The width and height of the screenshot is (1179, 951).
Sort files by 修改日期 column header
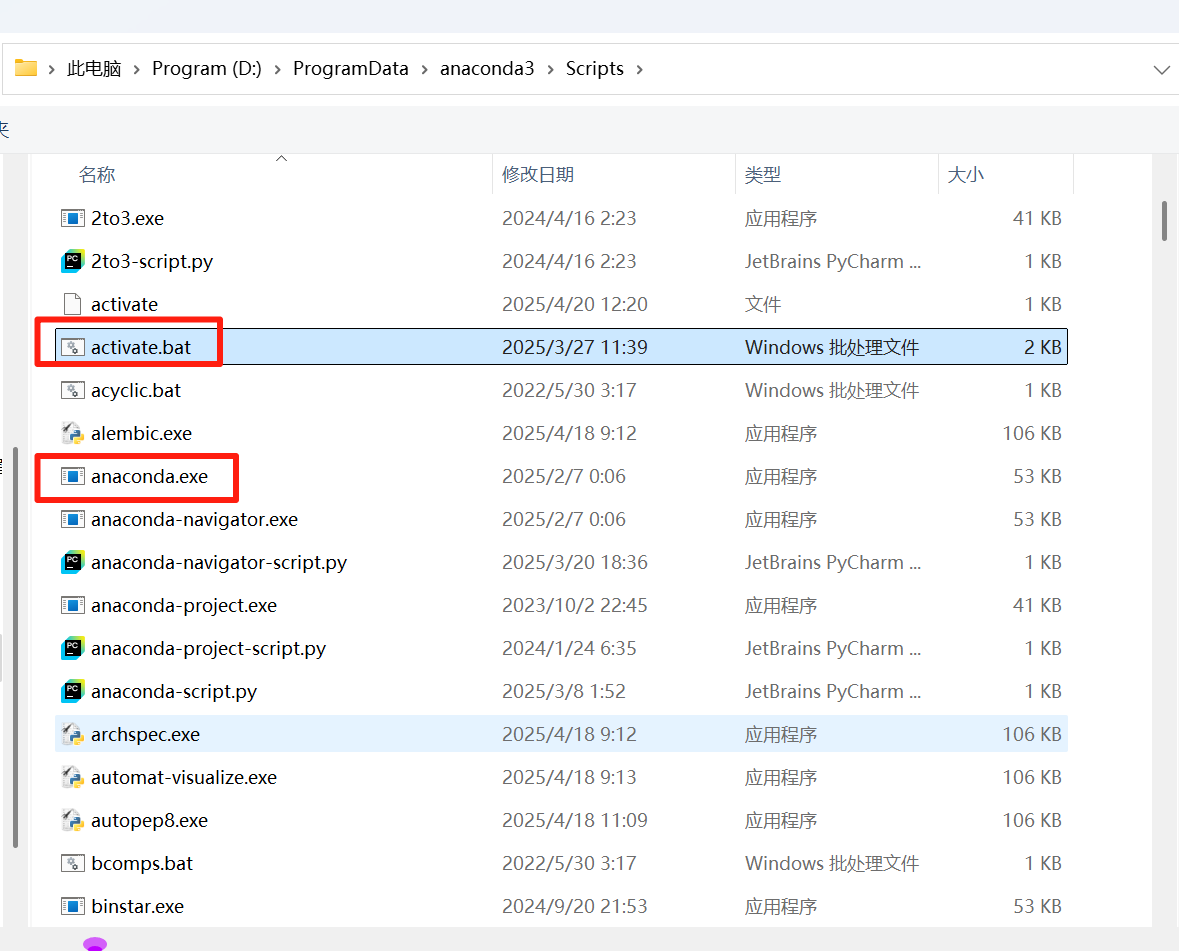click(x=538, y=174)
